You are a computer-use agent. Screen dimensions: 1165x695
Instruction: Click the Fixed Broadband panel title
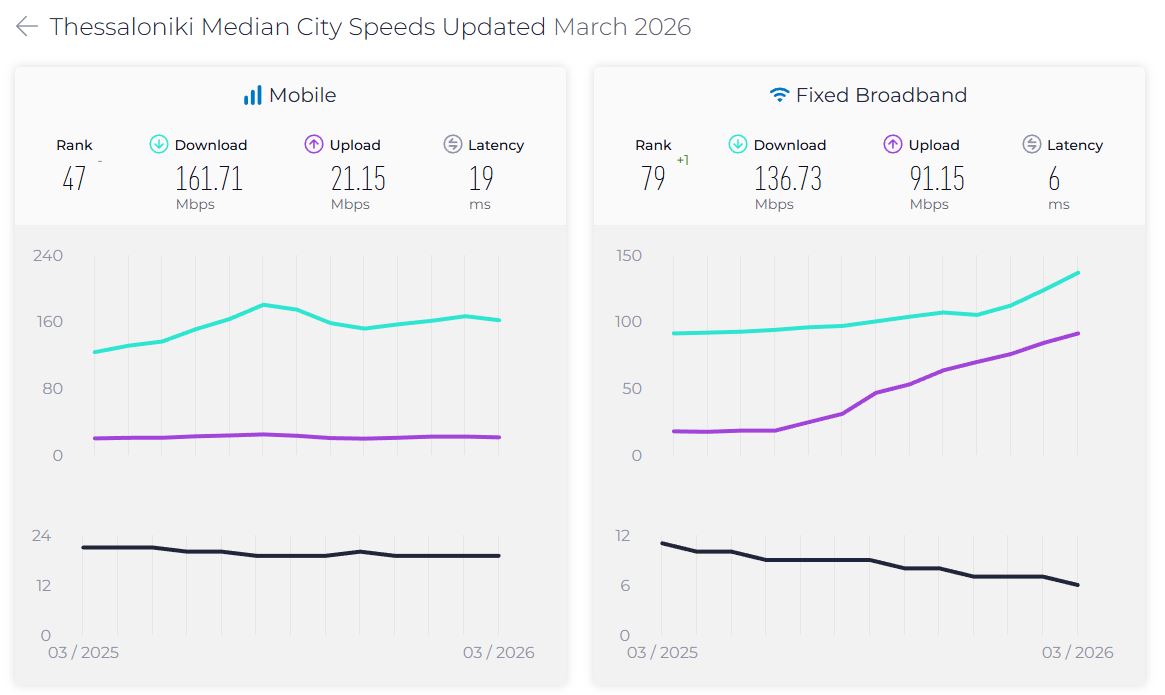(x=881, y=96)
